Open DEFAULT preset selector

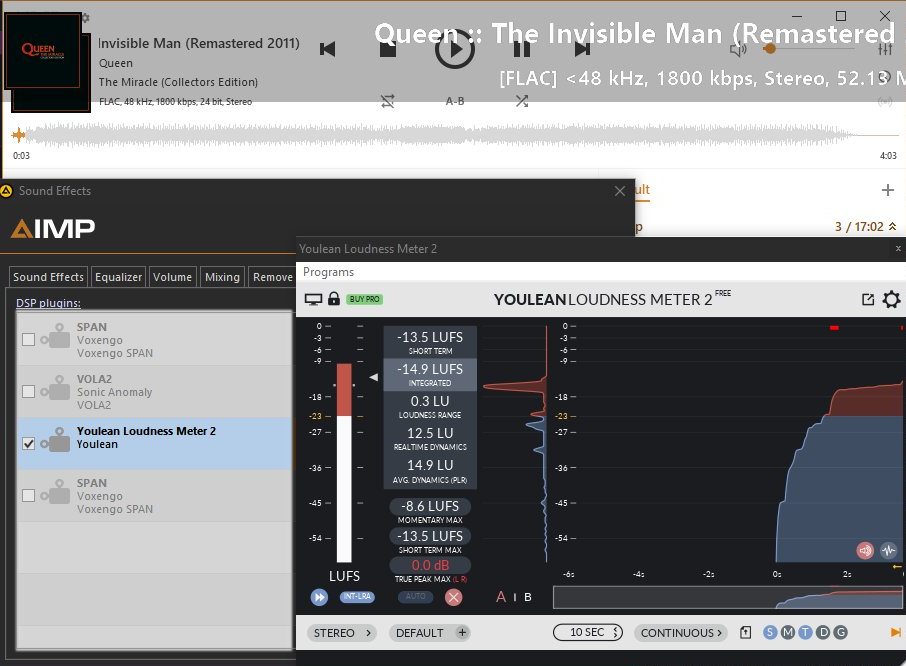420,633
